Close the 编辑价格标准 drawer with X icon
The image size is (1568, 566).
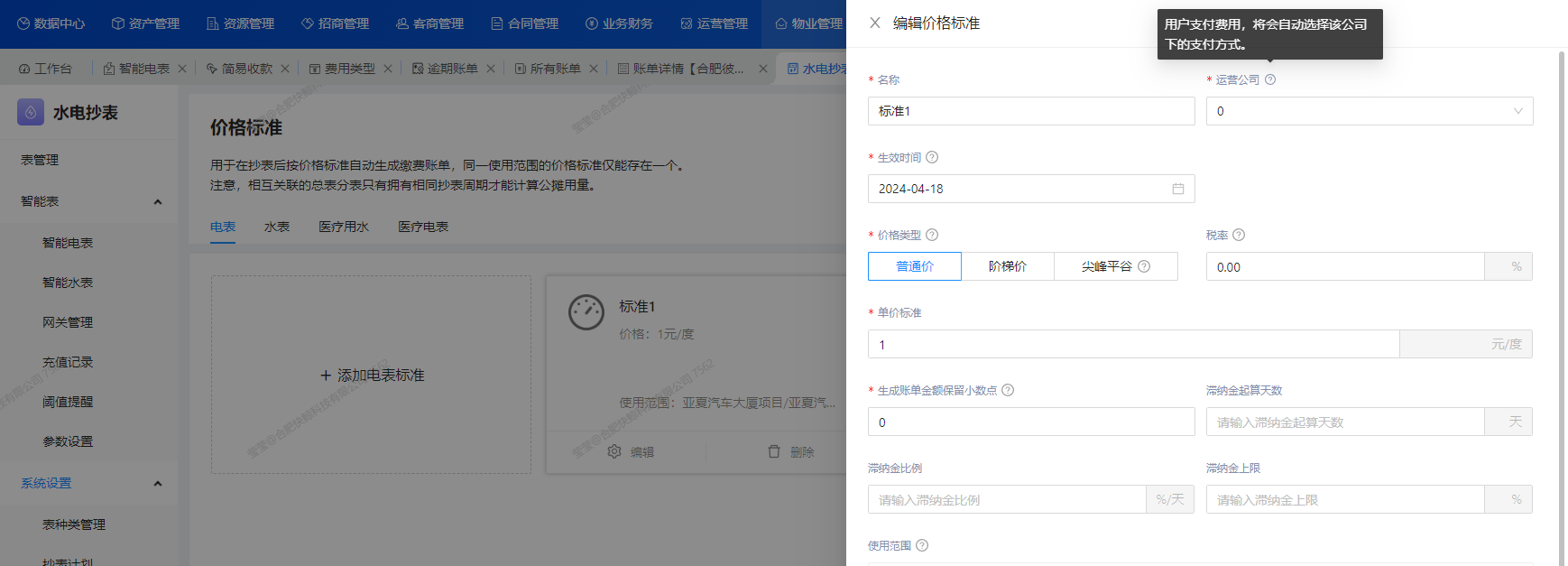click(875, 23)
